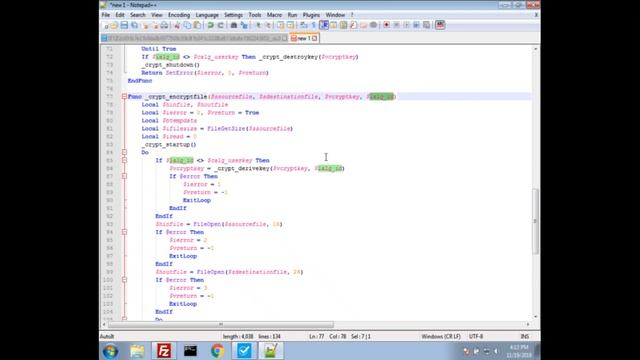Collapse the Do loop fold marker on line 84
640x360 pixels.
click(124, 152)
